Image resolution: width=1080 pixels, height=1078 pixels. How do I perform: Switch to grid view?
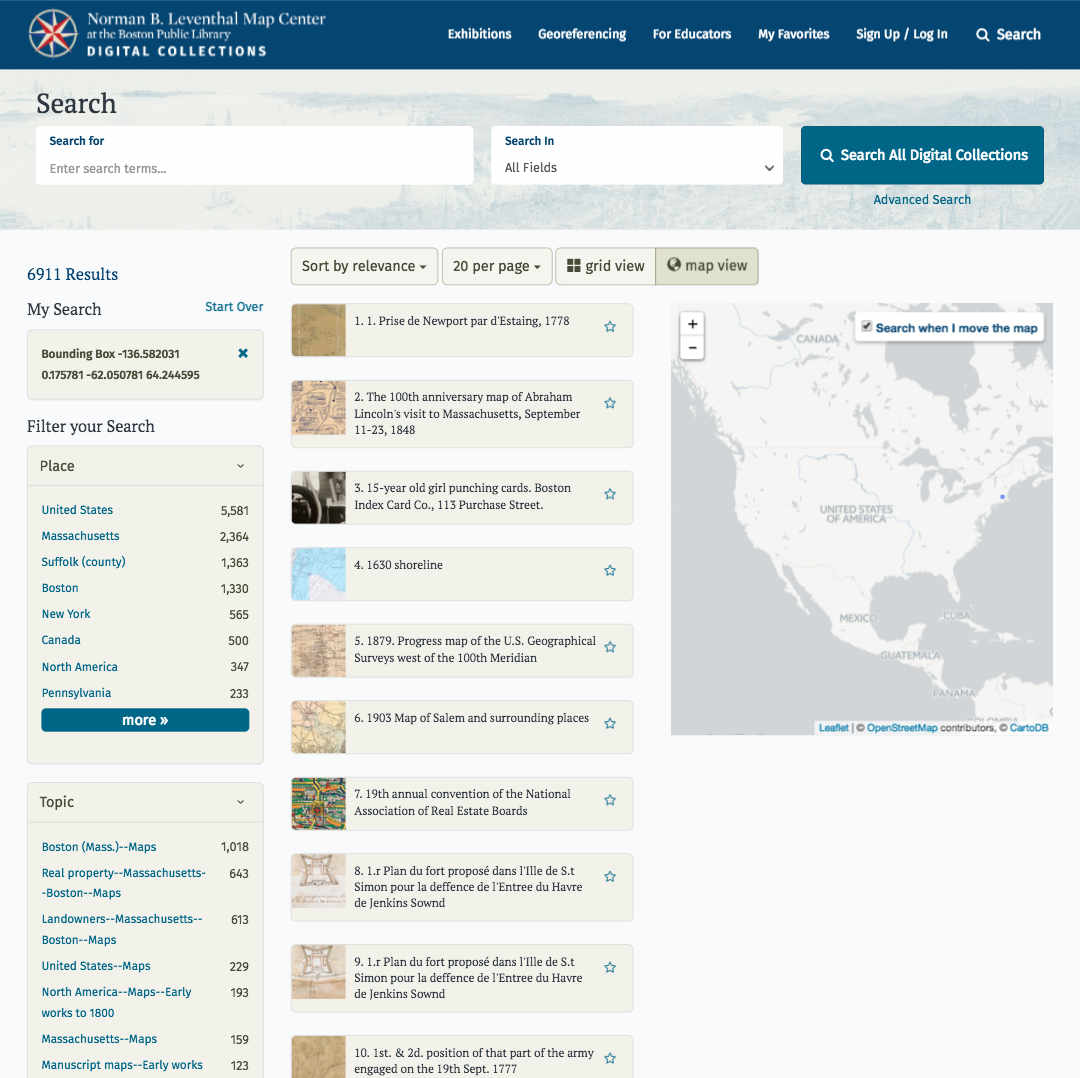(x=605, y=266)
